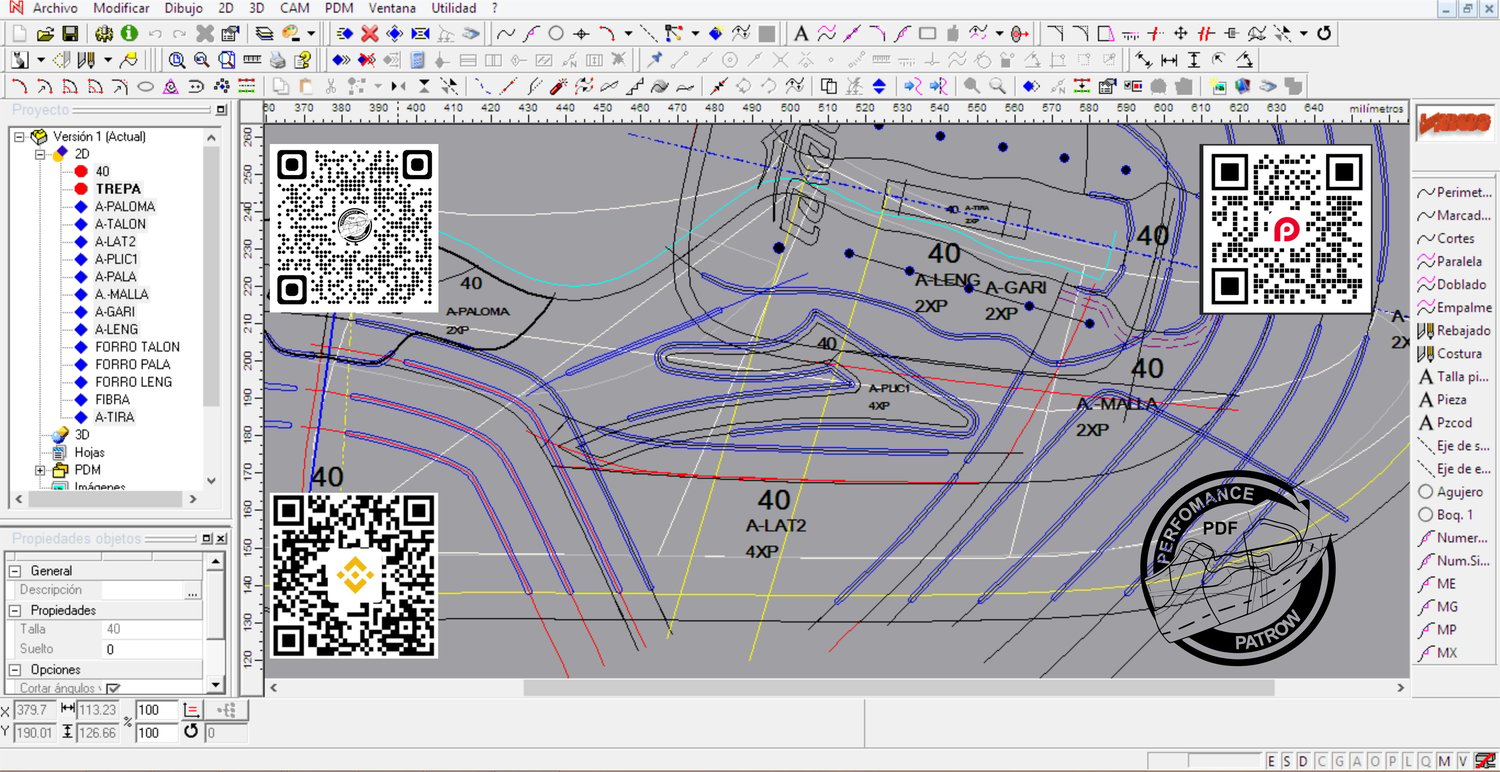This screenshot has height=772, width=1500.
Task: Select the text tool letter A
Action: [x=800, y=33]
